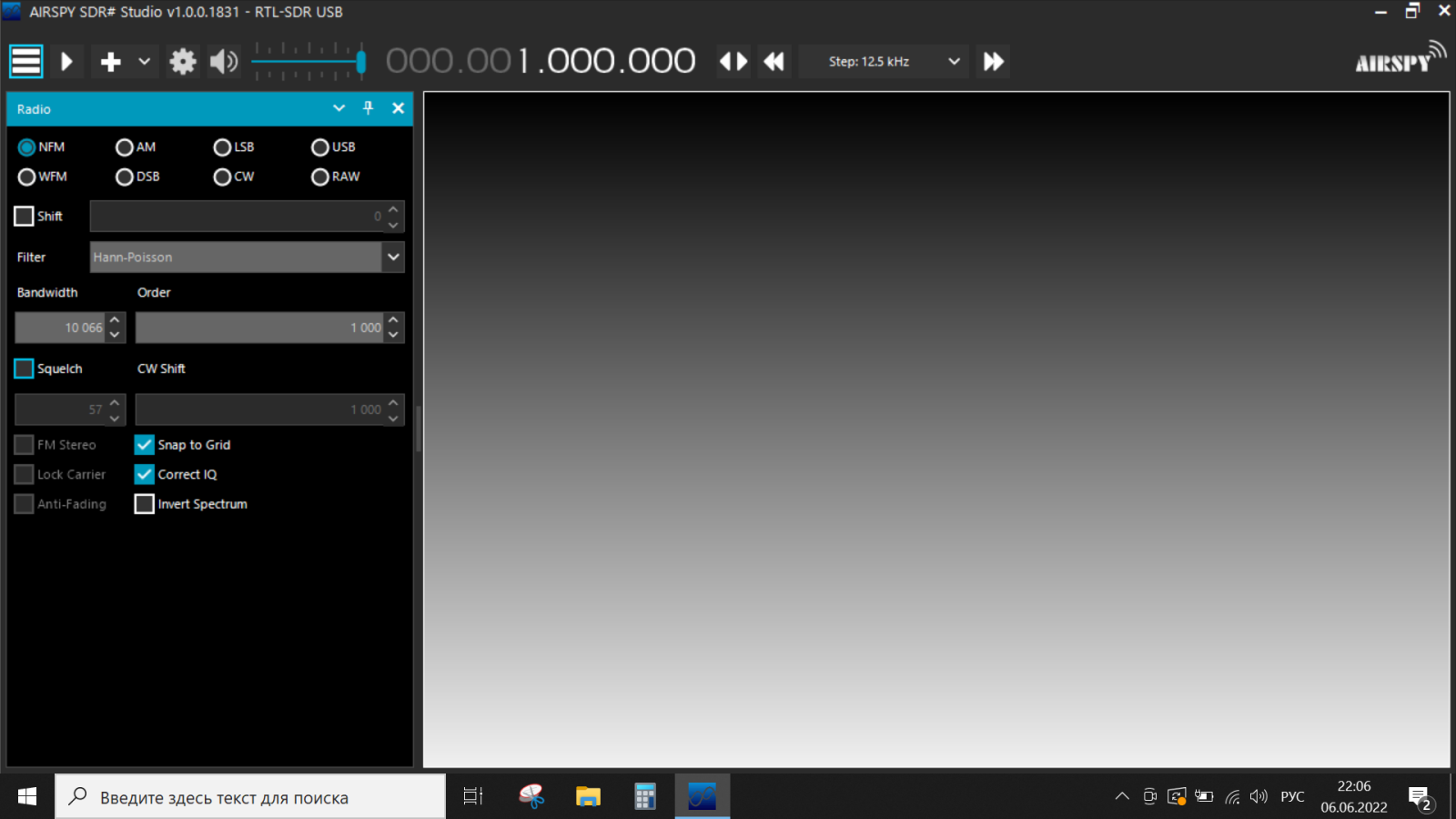
Task: Toggle the Correct IQ checkbox
Action: click(145, 474)
